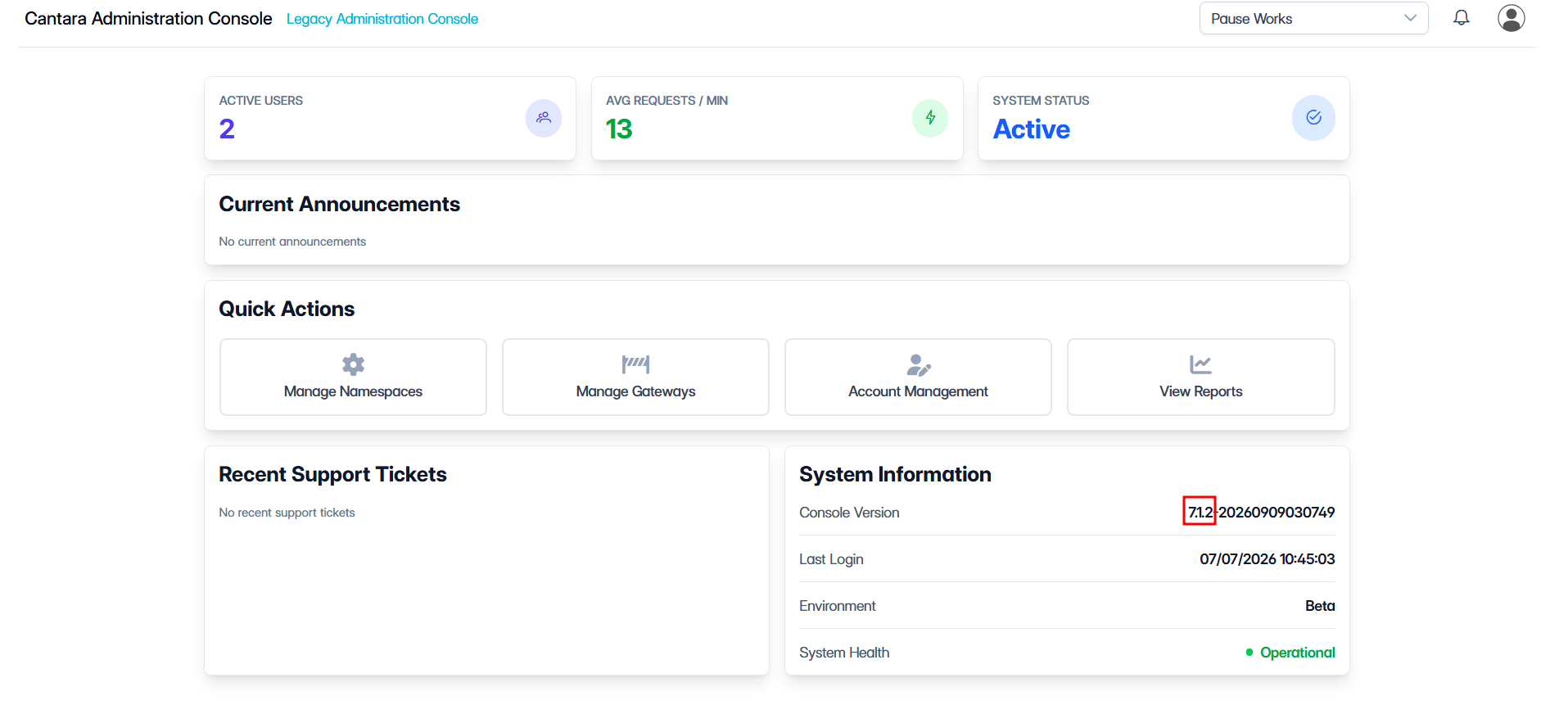Click the Quick Actions heading
This screenshot has height=705, width=1568.
287,309
